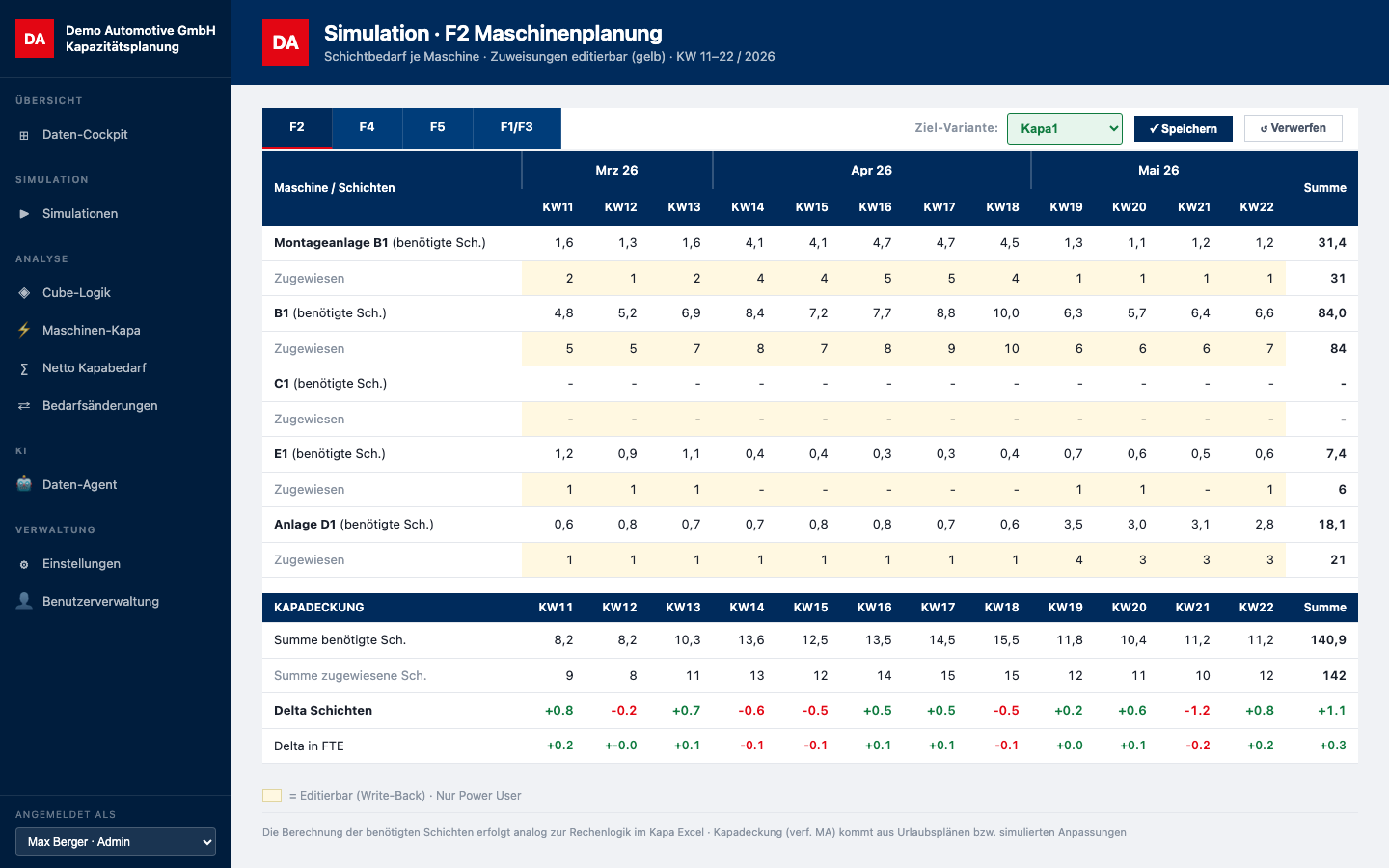
Task: Click Delta Schichten value -1.2 for KW21
Action: coord(1197,711)
